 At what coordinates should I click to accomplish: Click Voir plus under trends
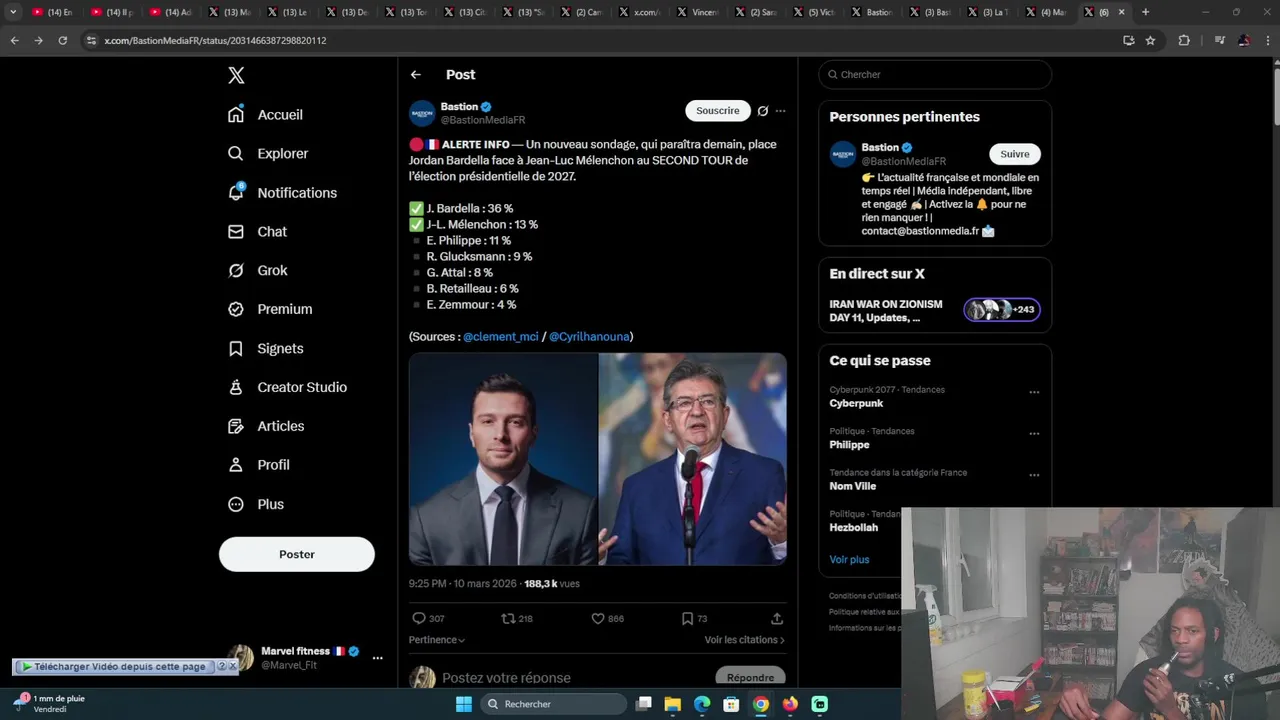849,560
